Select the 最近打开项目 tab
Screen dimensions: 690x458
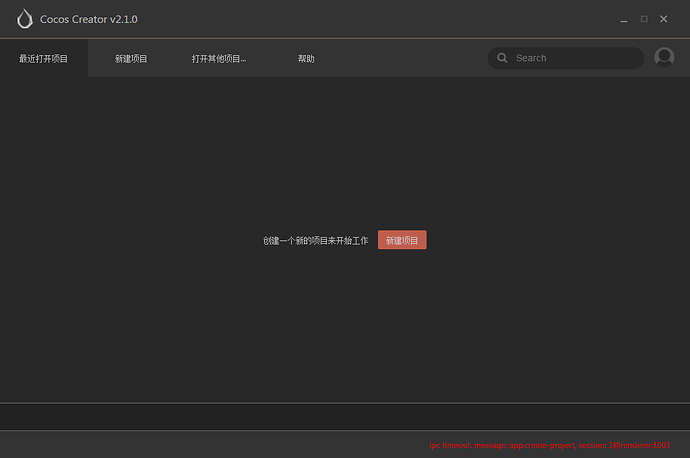44,58
